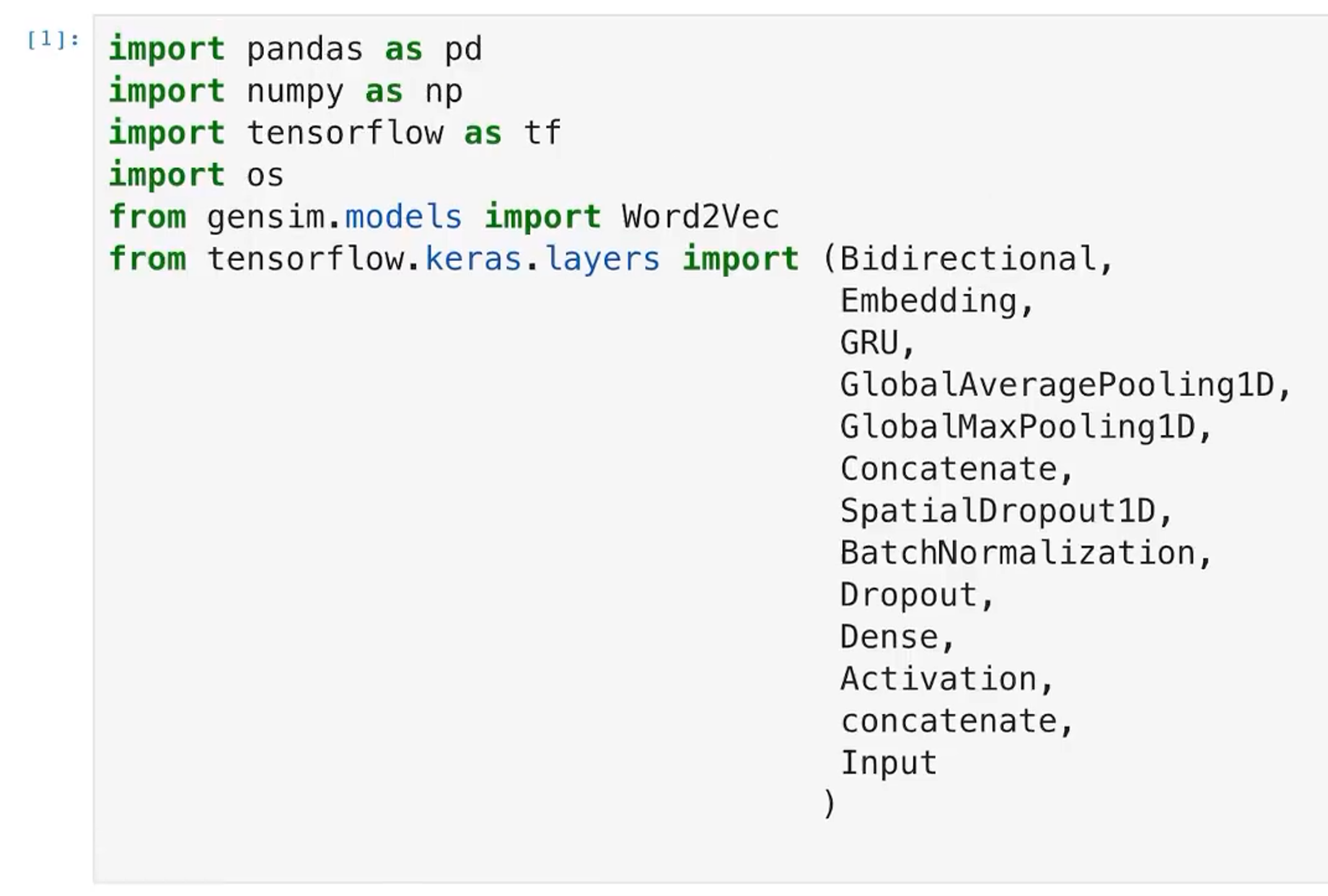Screen dimensions: 1328x896
Task: Click the Embedding layer import
Action: tap(928, 301)
